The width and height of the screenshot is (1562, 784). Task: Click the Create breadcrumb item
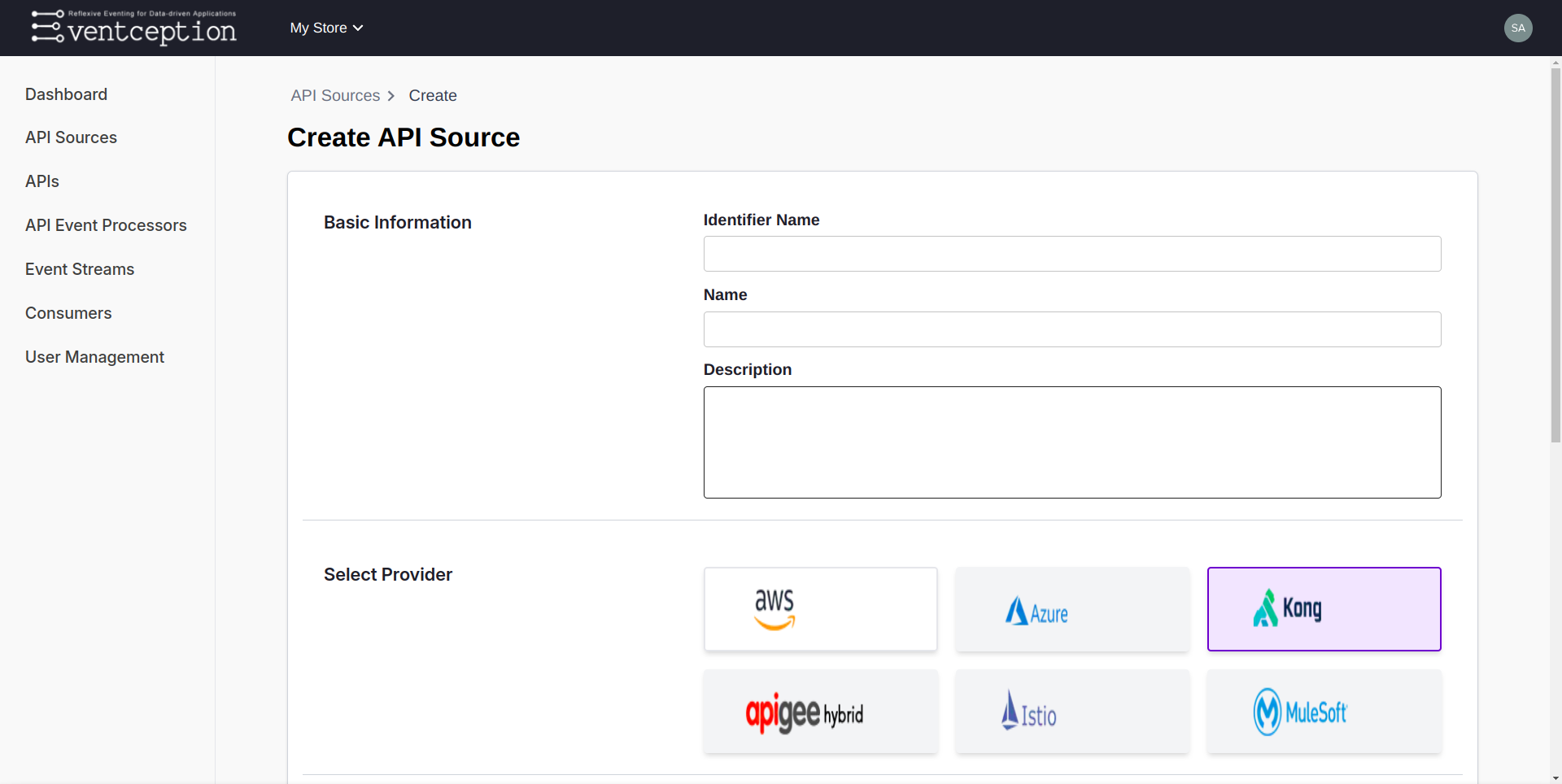pyautogui.click(x=433, y=95)
